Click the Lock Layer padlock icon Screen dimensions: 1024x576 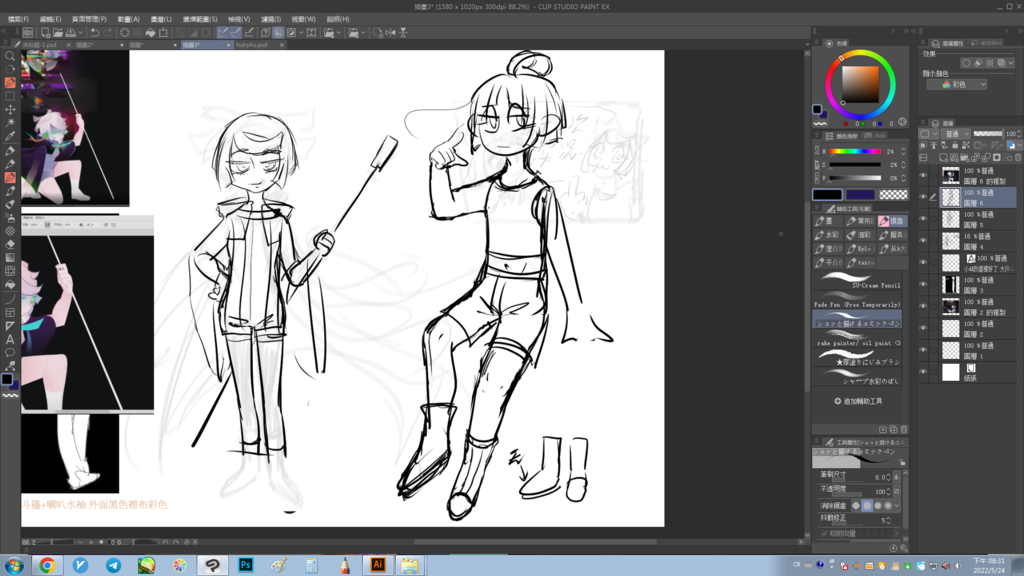coord(955,145)
